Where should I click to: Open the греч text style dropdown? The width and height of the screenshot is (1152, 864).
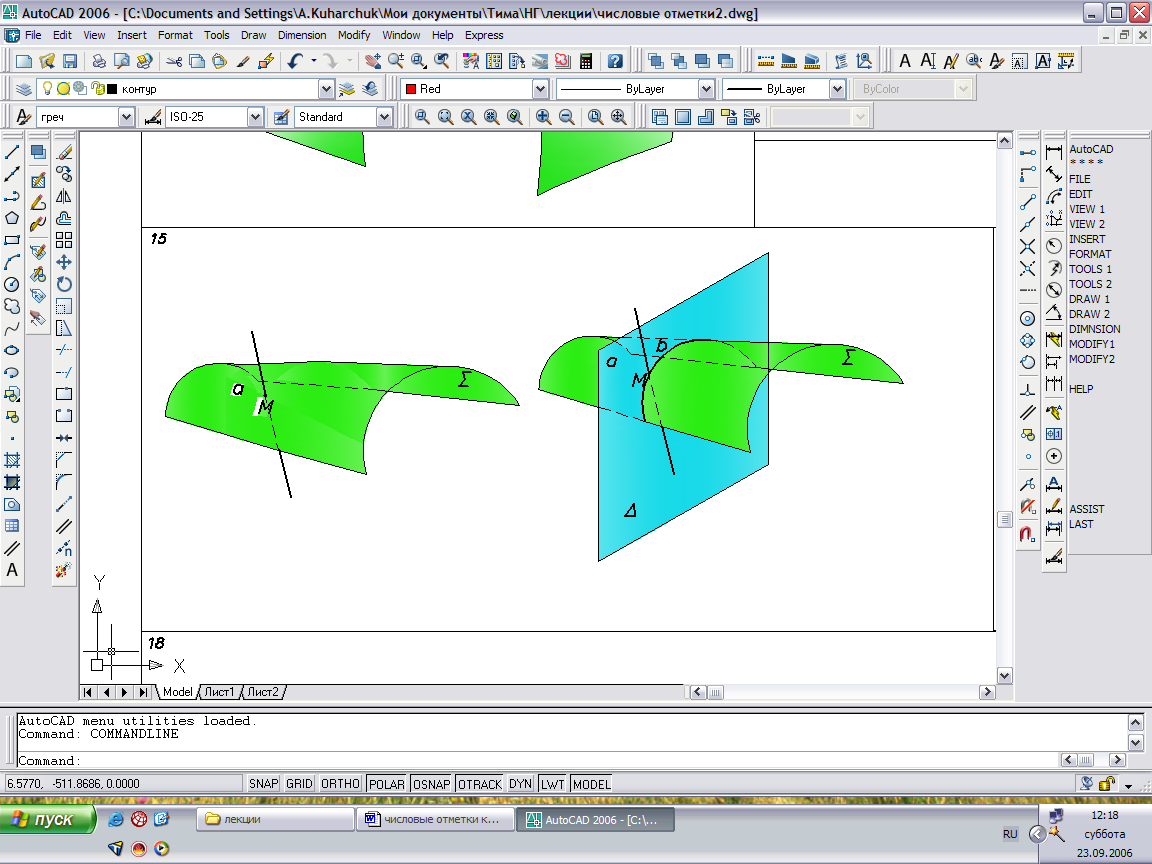click(x=126, y=117)
